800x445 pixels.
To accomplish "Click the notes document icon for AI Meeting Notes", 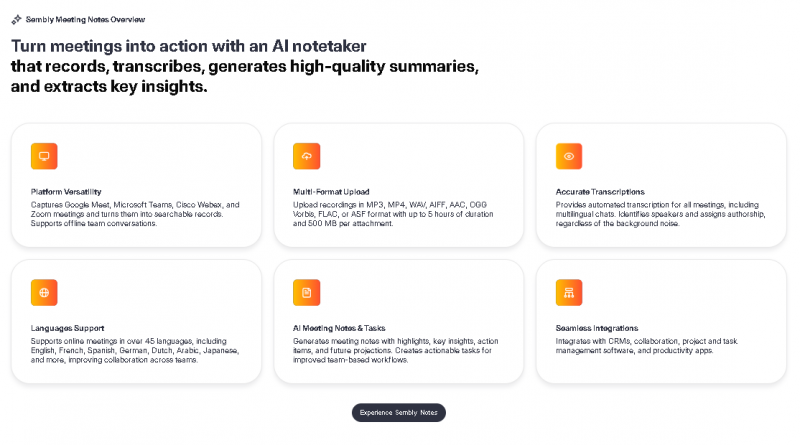I will click(306, 292).
